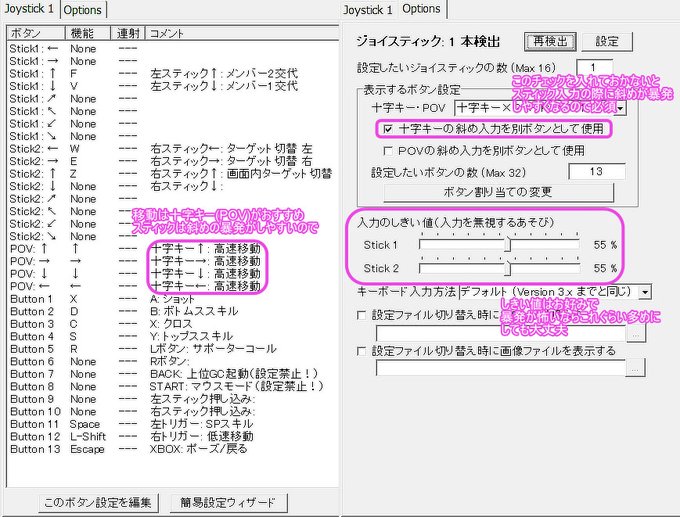
Task: Select the Stick1: ↑ row with F
Action: (x=173, y=74)
